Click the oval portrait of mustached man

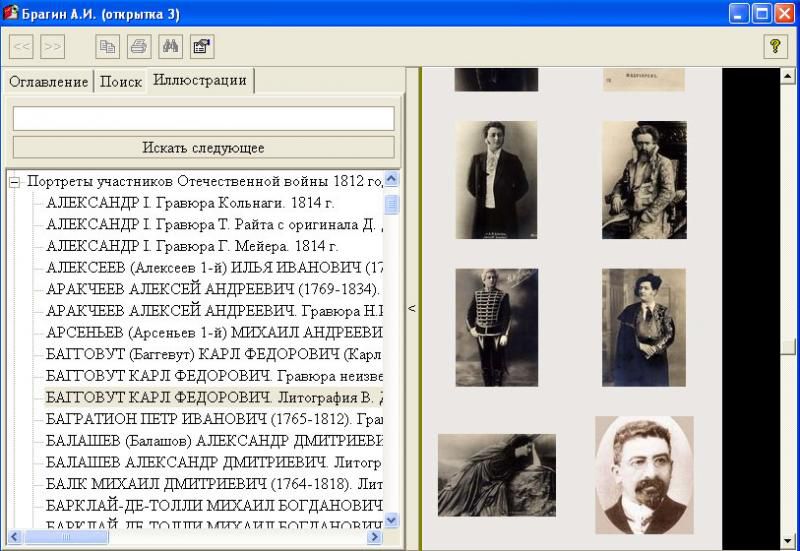coord(644,475)
